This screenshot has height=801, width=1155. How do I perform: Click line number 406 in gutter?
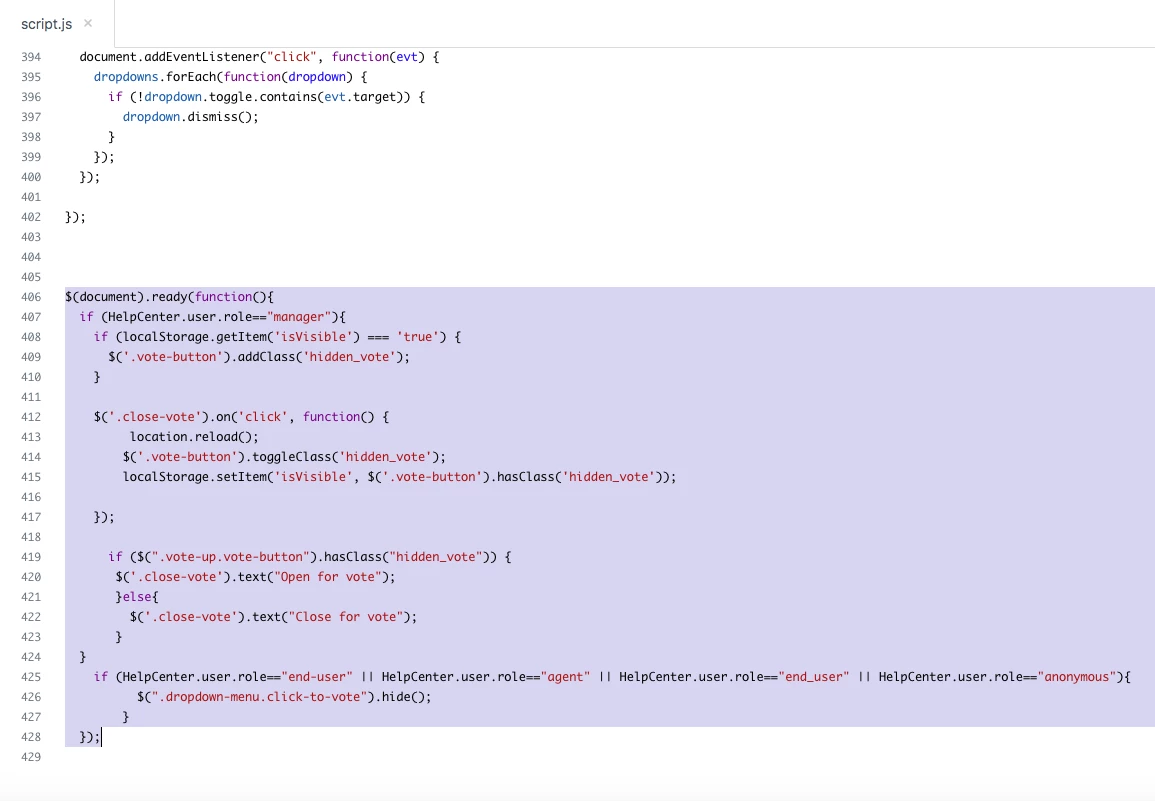[x=31, y=297]
